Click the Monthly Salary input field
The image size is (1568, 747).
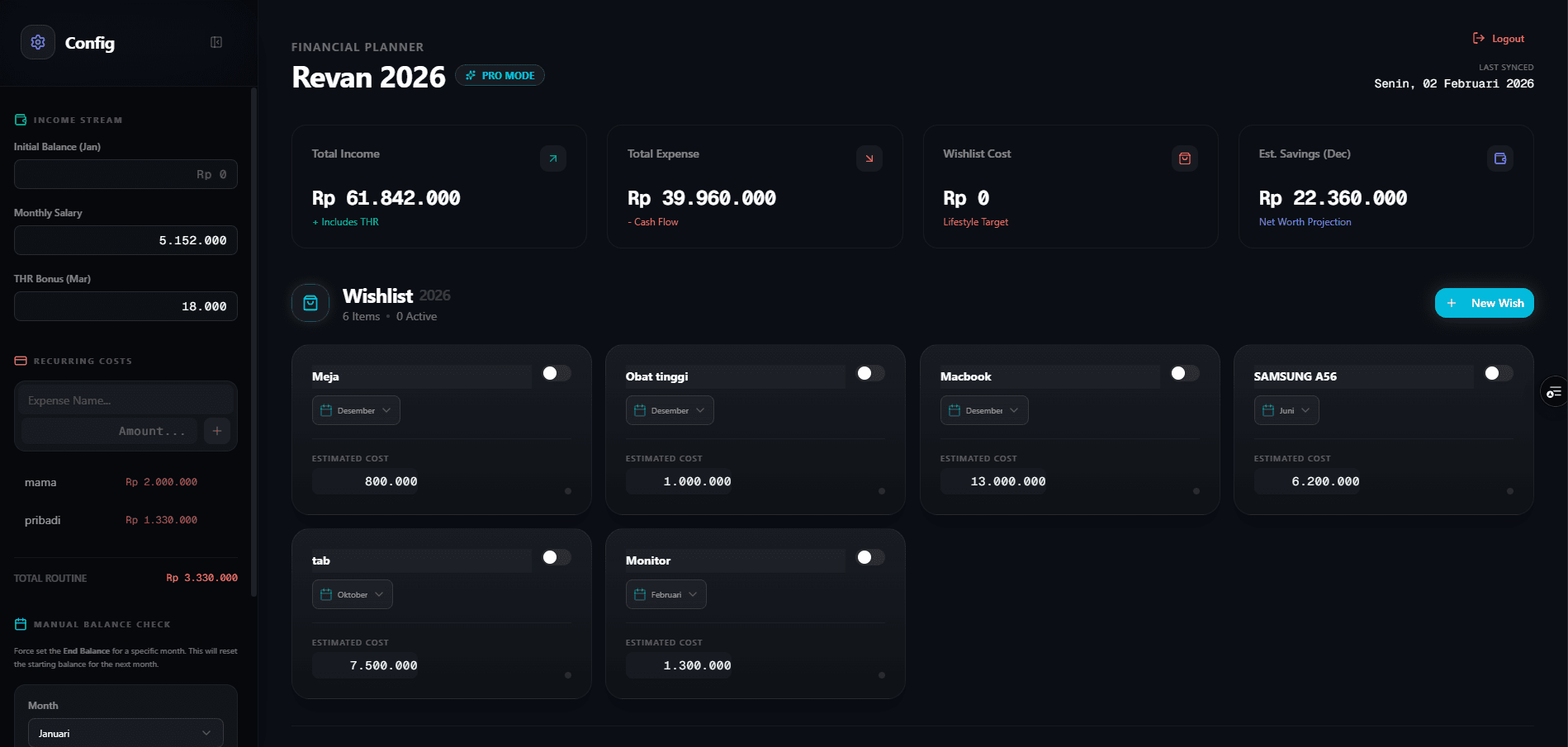[x=125, y=240]
